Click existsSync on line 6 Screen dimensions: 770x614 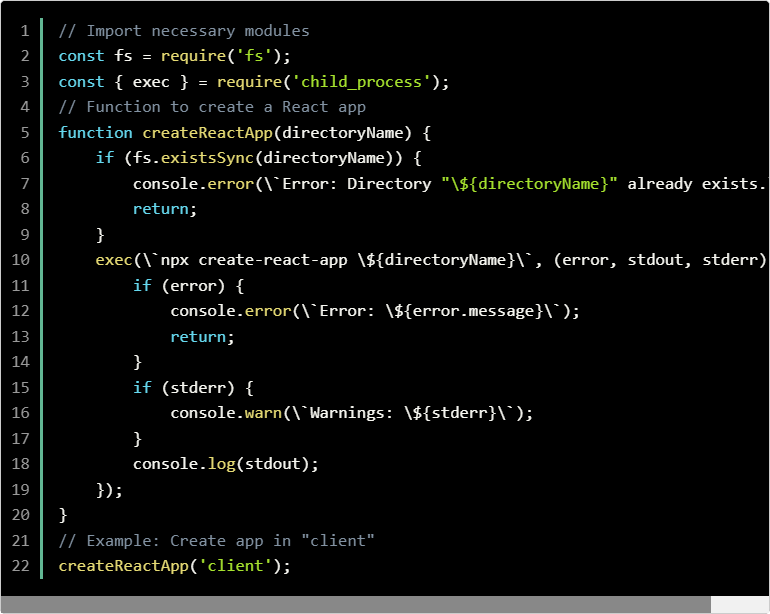[207, 158]
